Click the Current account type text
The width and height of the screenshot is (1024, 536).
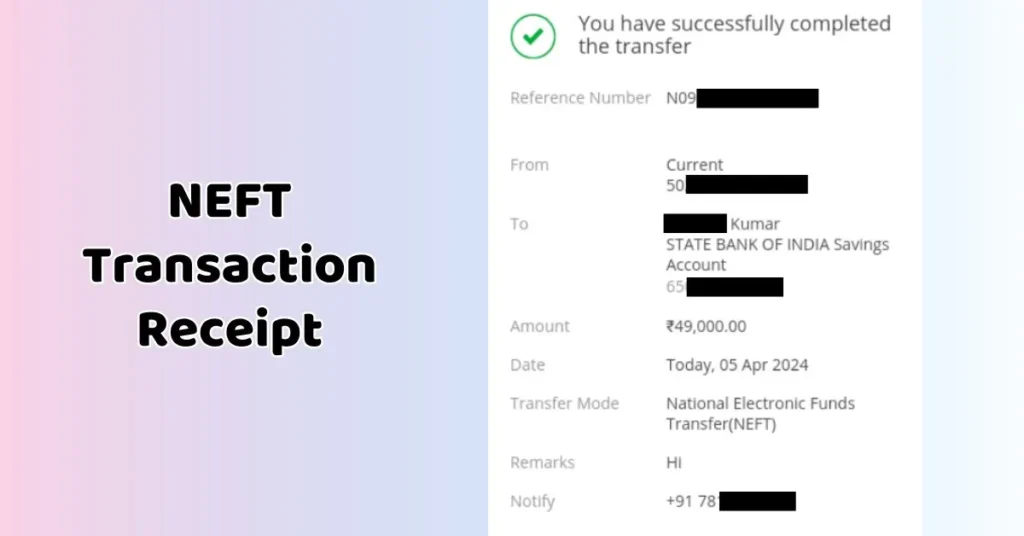click(694, 165)
